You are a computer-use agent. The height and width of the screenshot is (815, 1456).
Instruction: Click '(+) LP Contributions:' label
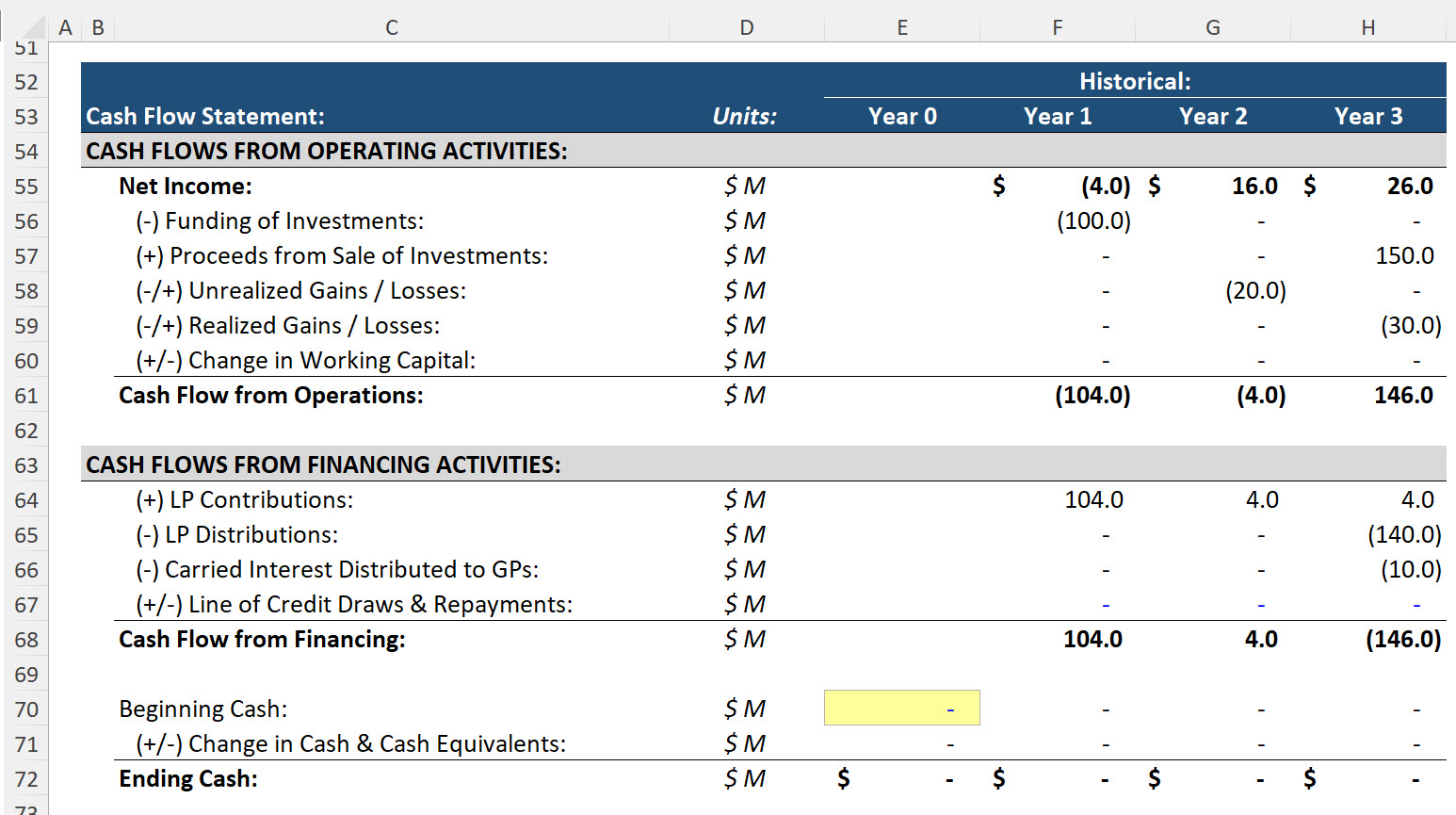pyautogui.click(x=245, y=499)
